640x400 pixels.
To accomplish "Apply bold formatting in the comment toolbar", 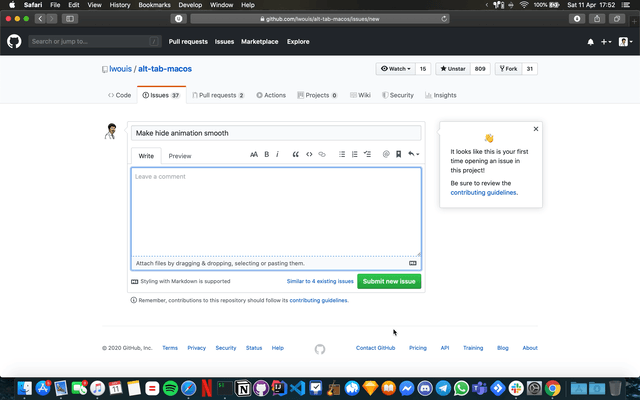I will point(267,154).
